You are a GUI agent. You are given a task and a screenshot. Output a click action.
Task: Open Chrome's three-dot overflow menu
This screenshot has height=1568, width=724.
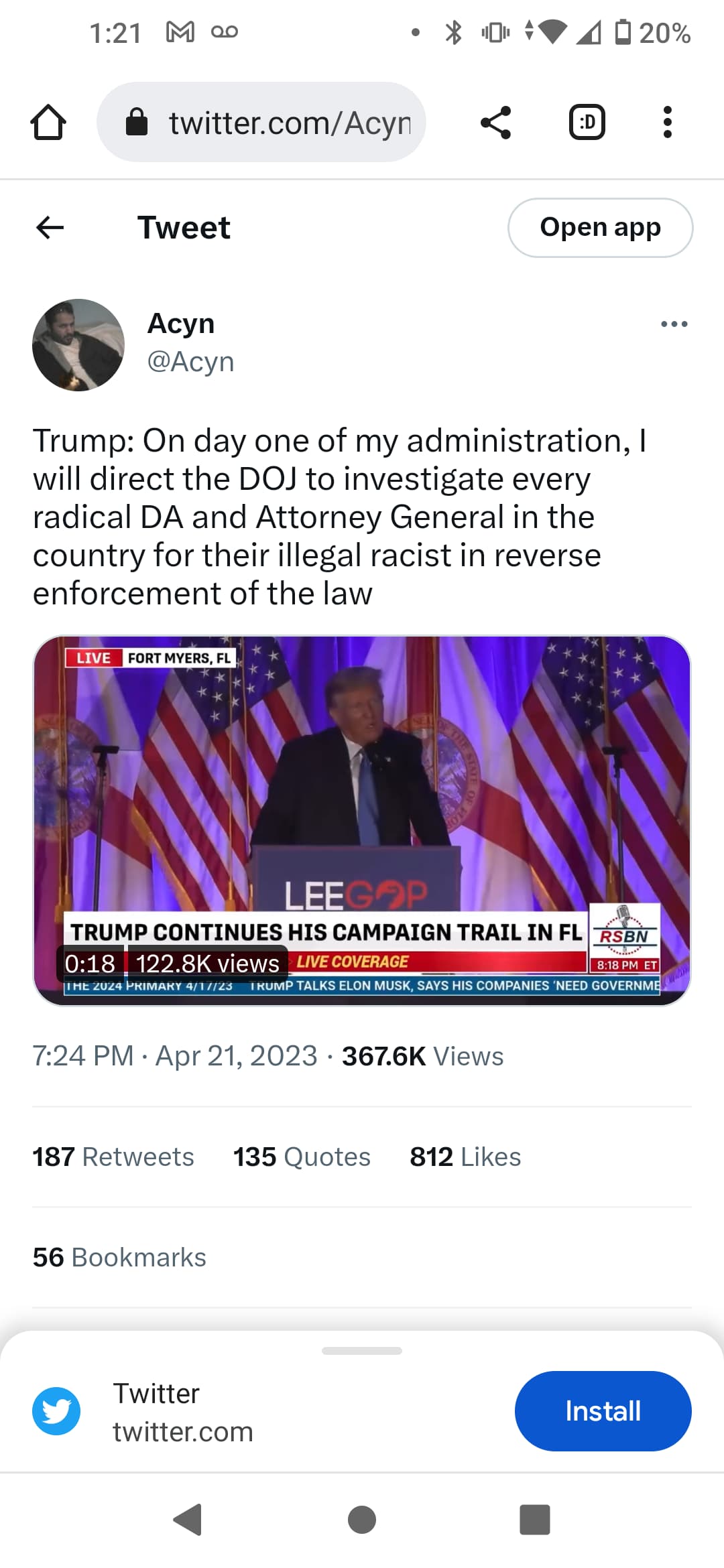pos(667,123)
